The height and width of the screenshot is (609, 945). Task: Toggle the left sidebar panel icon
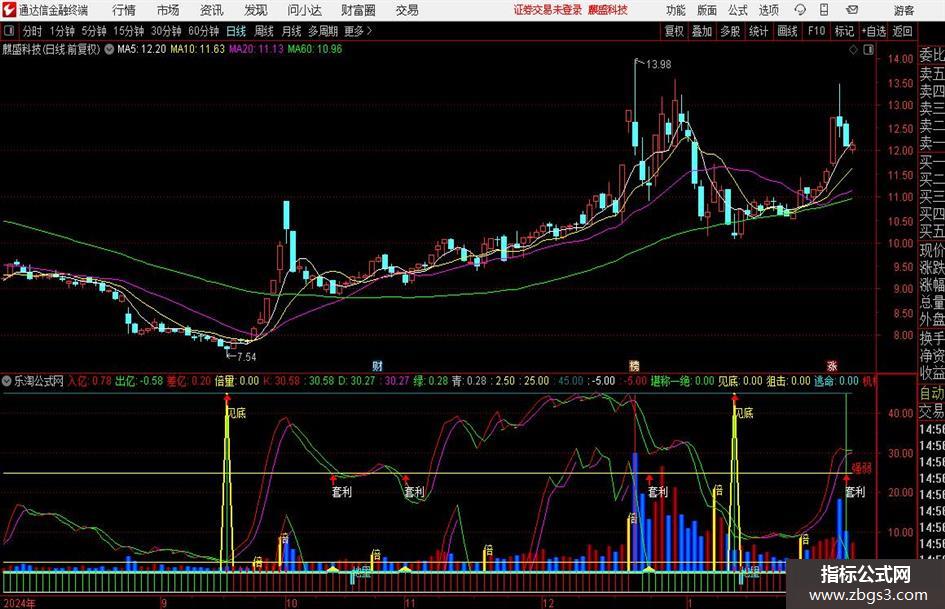[8, 31]
